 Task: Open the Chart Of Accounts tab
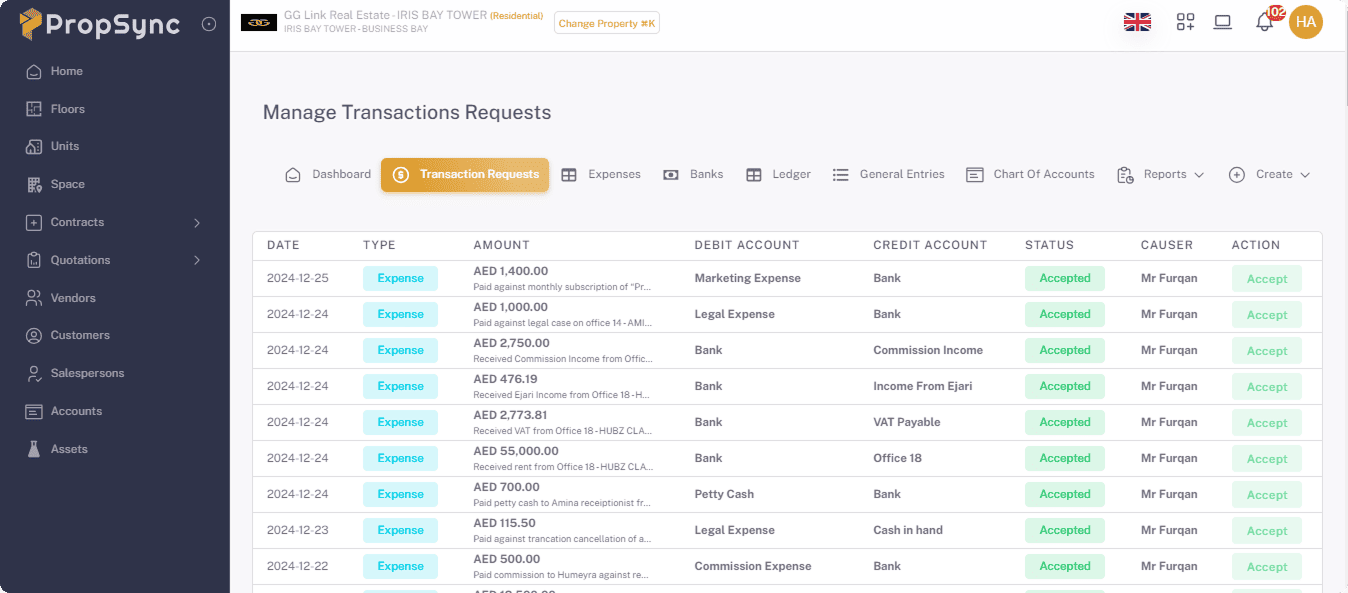1031,174
